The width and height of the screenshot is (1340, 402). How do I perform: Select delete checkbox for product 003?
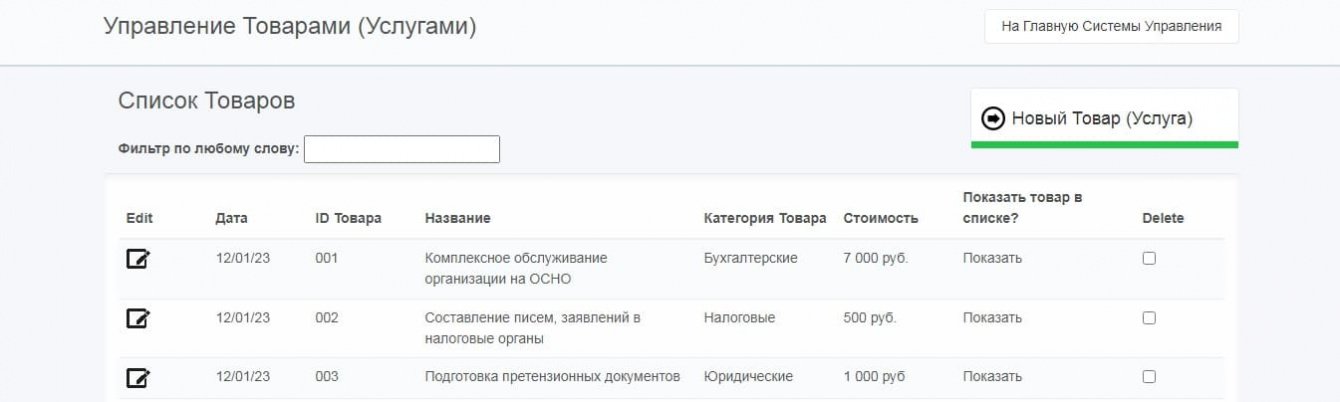point(1149,377)
